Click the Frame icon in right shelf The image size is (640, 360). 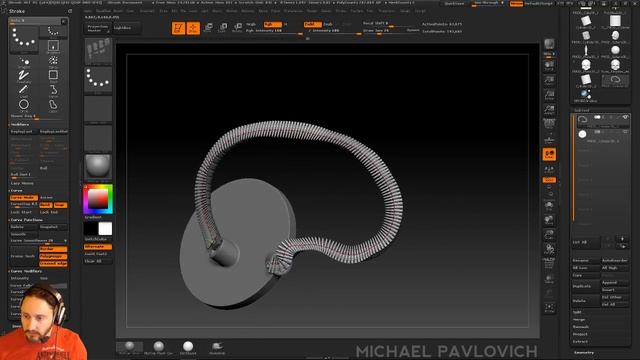pyautogui.click(x=549, y=206)
